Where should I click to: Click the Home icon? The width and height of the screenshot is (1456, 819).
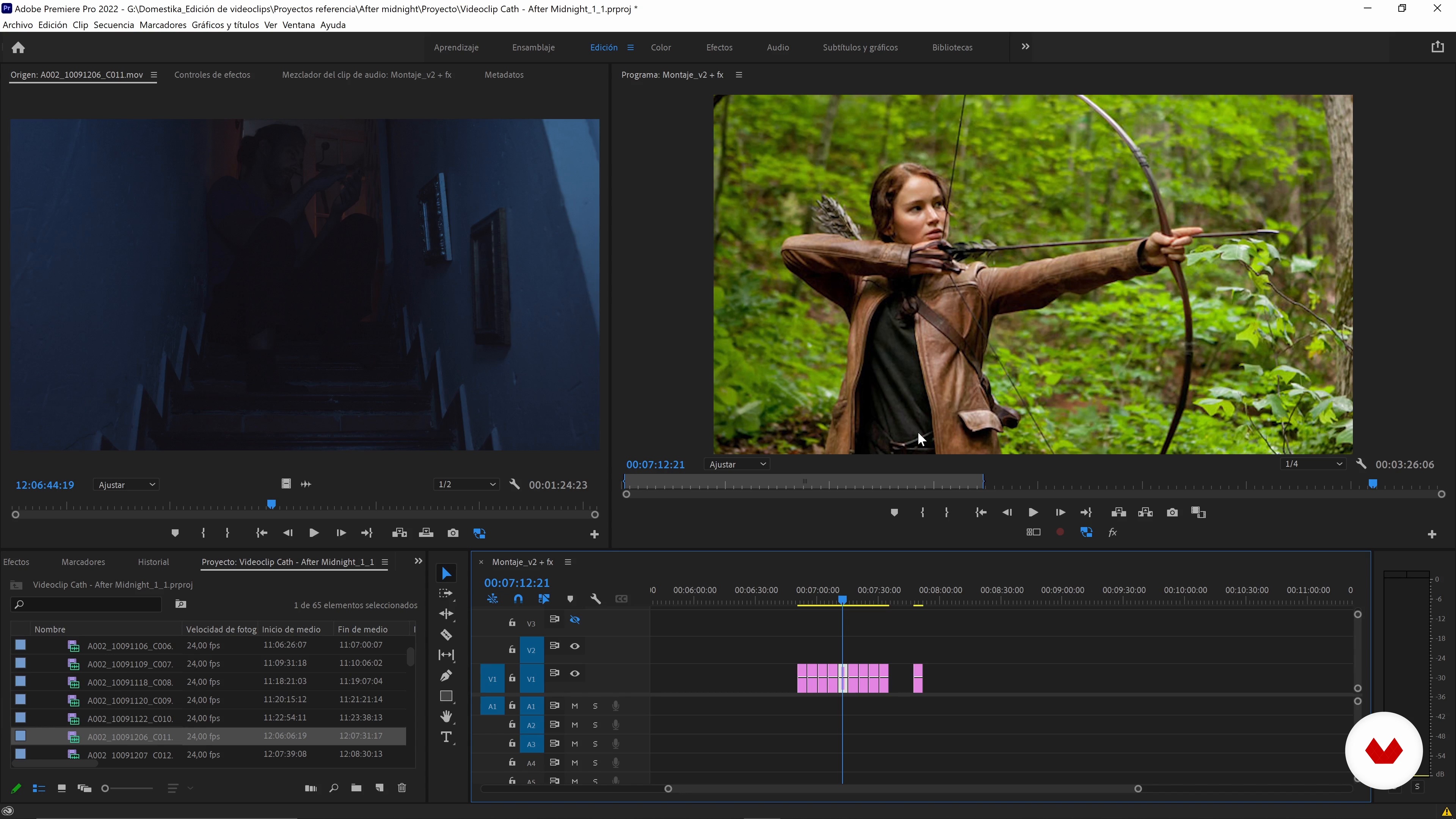coord(18,47)
